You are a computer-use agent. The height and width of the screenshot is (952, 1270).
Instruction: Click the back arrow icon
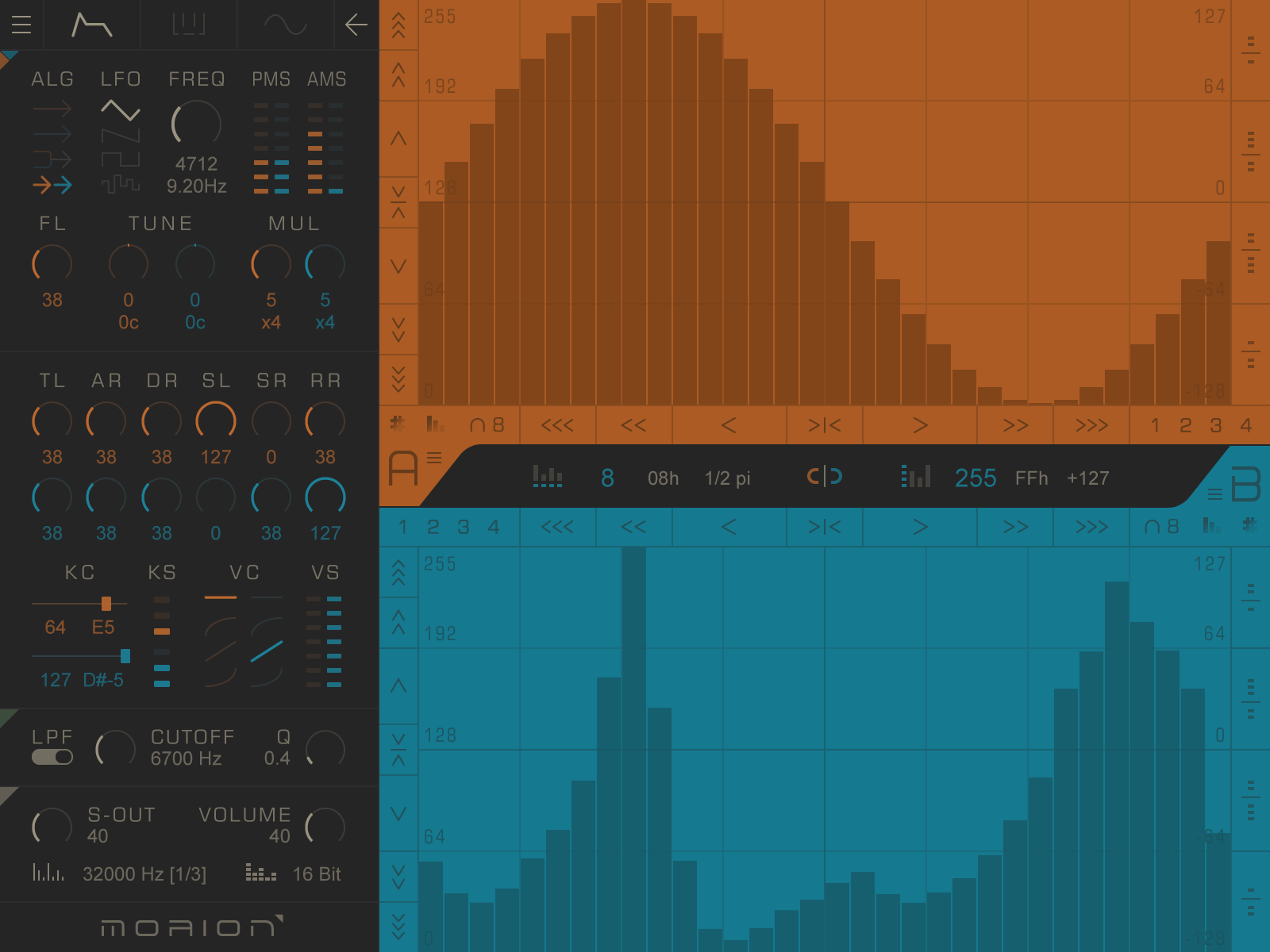pos(356,25)
